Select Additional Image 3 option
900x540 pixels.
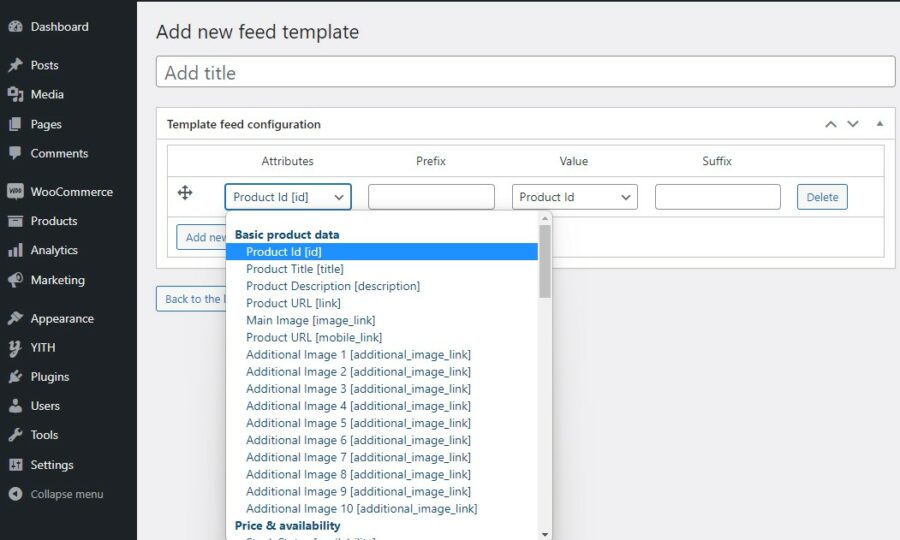coord(382,389)
